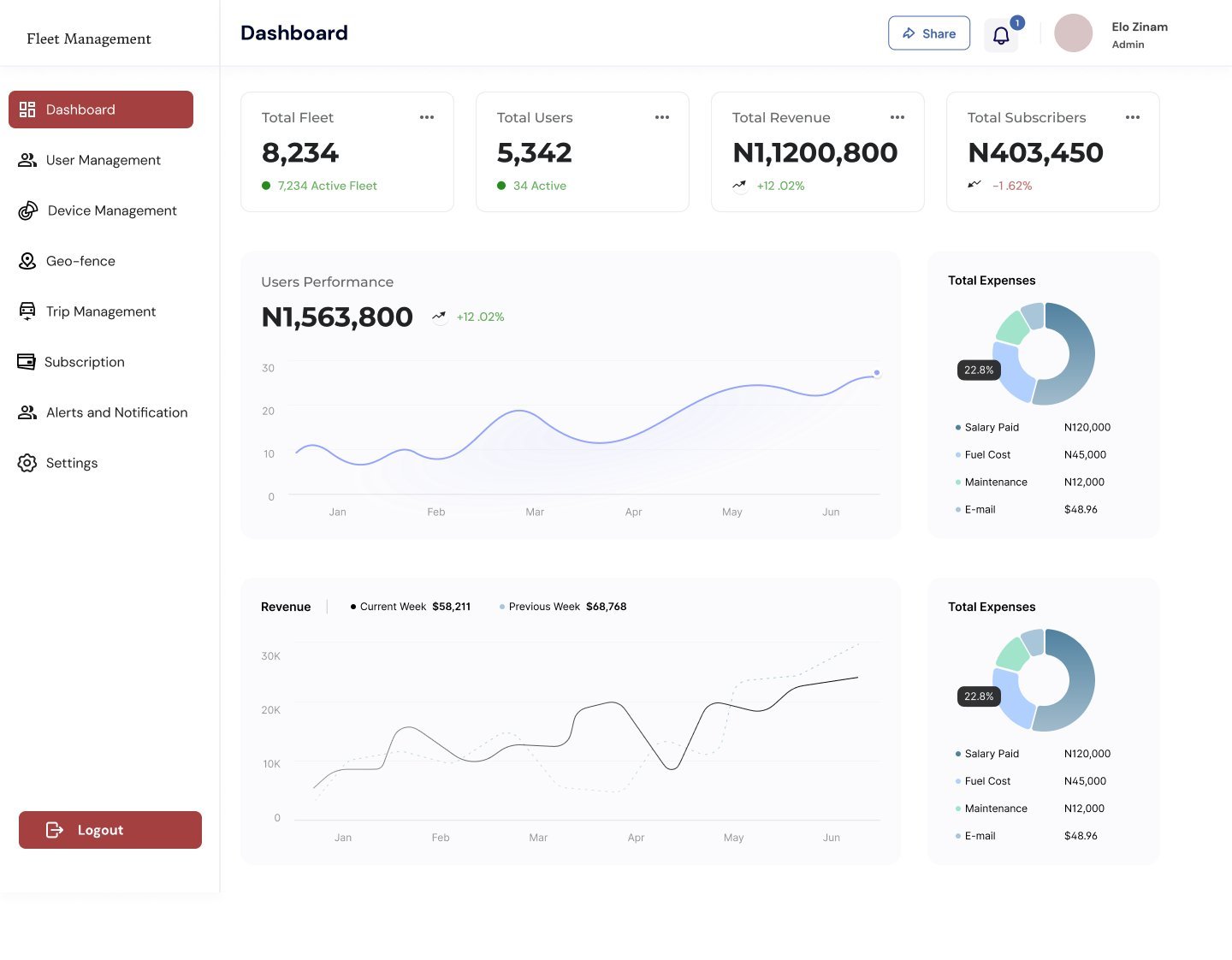
Task: Click the Elo Zinam user name
Action: tap(1140, 27)
